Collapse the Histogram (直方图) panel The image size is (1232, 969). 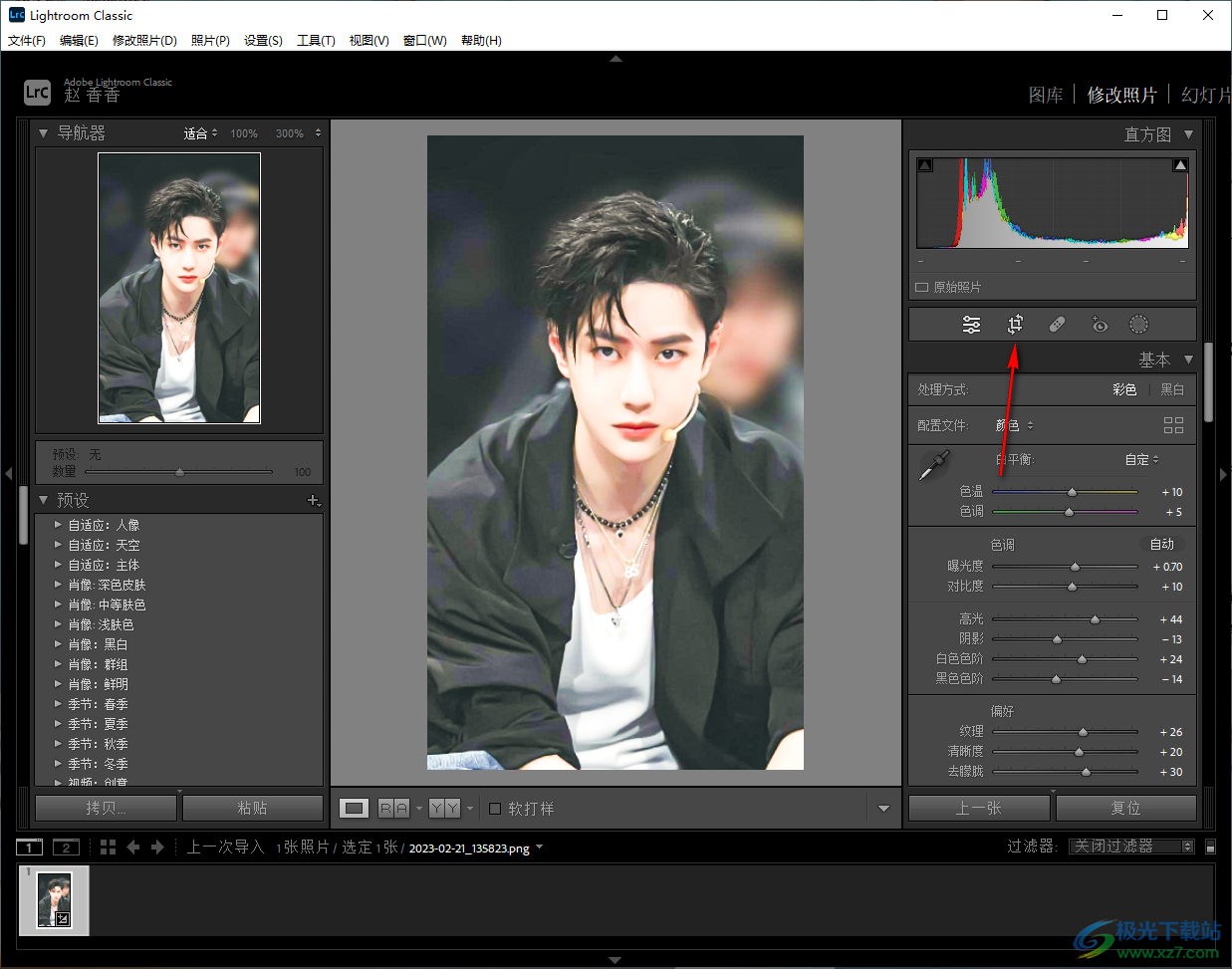(x=1188, y=134)
